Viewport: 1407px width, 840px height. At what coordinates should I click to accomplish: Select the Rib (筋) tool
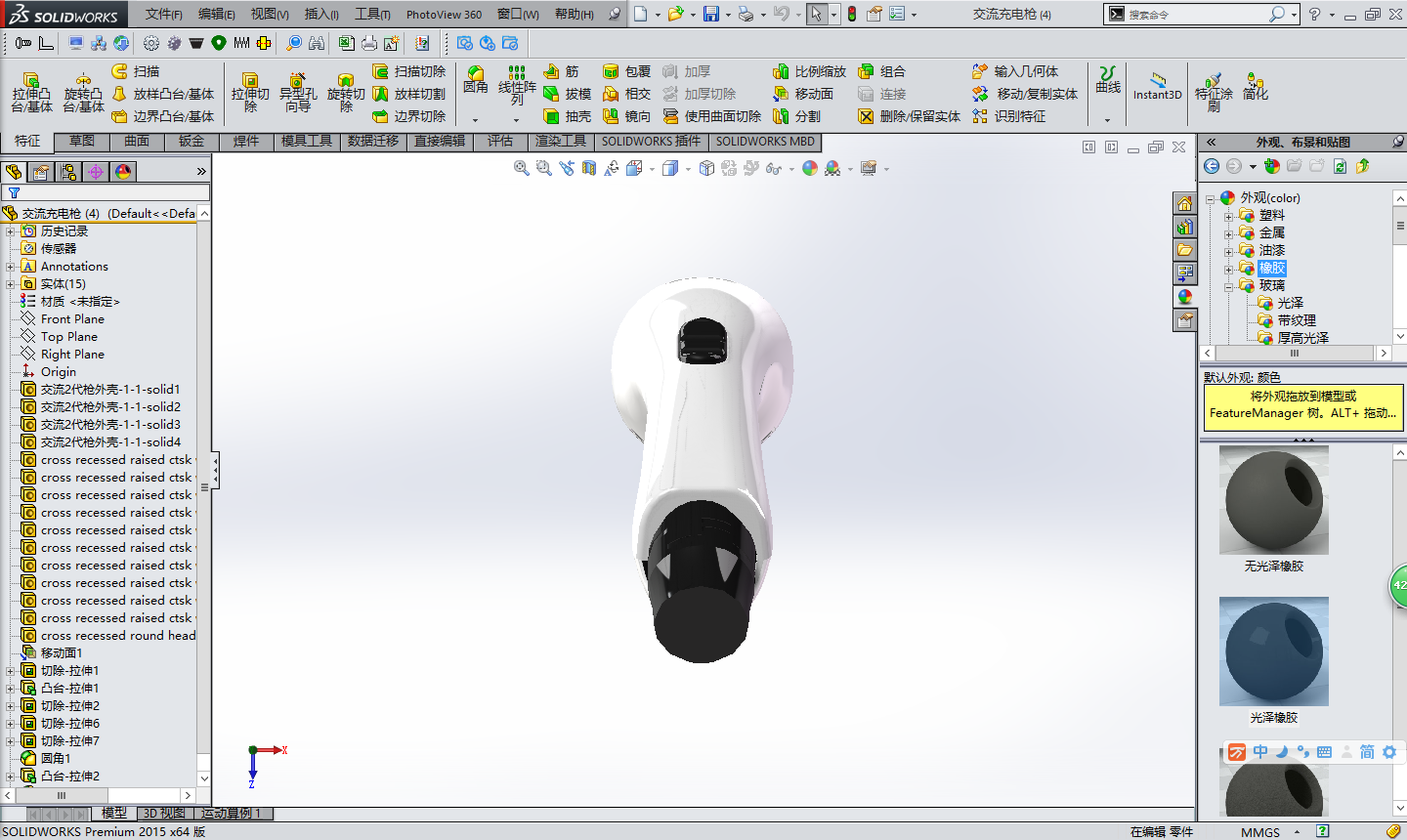pyautogui.click(x=562, y=71)
